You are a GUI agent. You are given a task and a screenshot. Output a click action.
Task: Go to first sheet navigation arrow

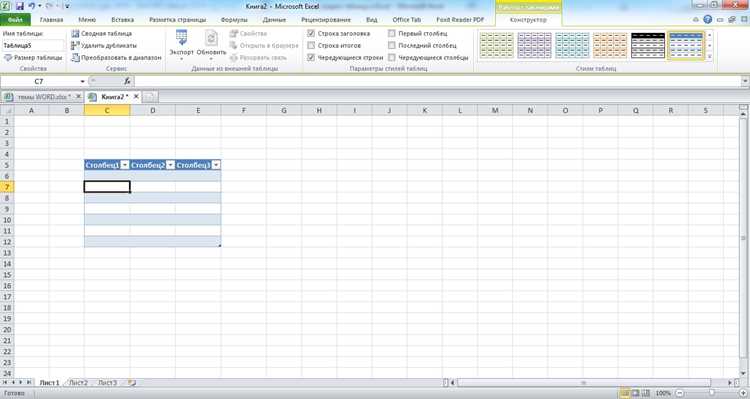[x=5, y=383]
